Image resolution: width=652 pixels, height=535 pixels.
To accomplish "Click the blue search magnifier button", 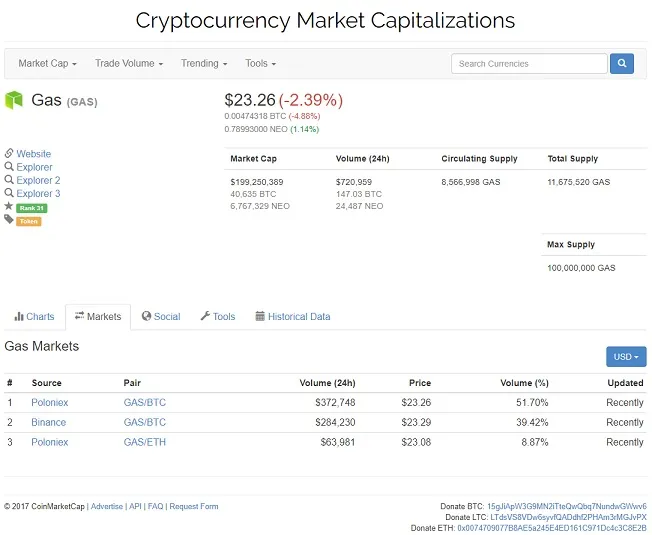I will [x=622, y=64].
